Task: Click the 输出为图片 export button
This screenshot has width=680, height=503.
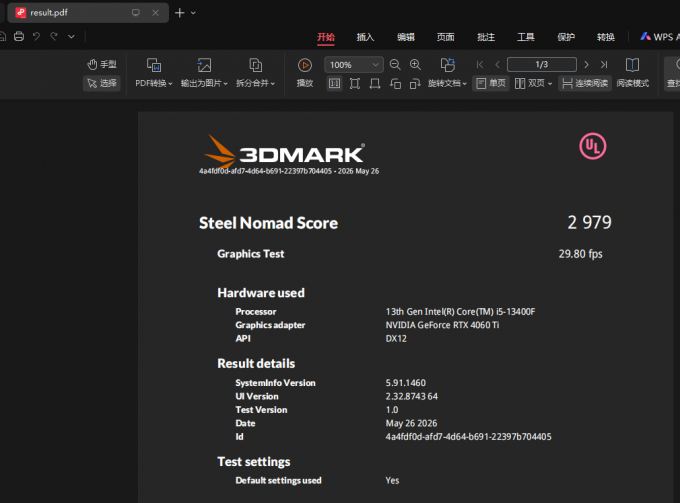Action: (204, 73)
